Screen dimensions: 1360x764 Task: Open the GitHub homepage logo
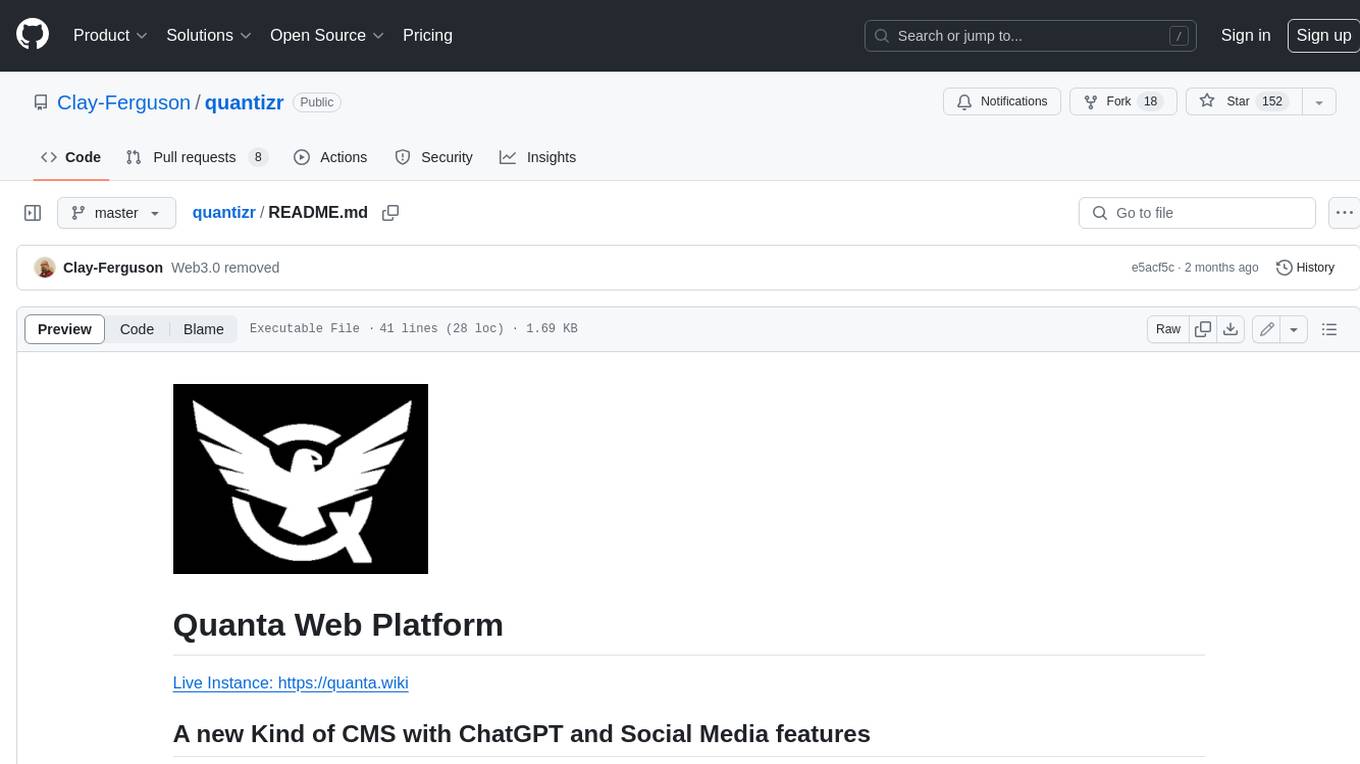pyautogui.click(x=32, y=35)
